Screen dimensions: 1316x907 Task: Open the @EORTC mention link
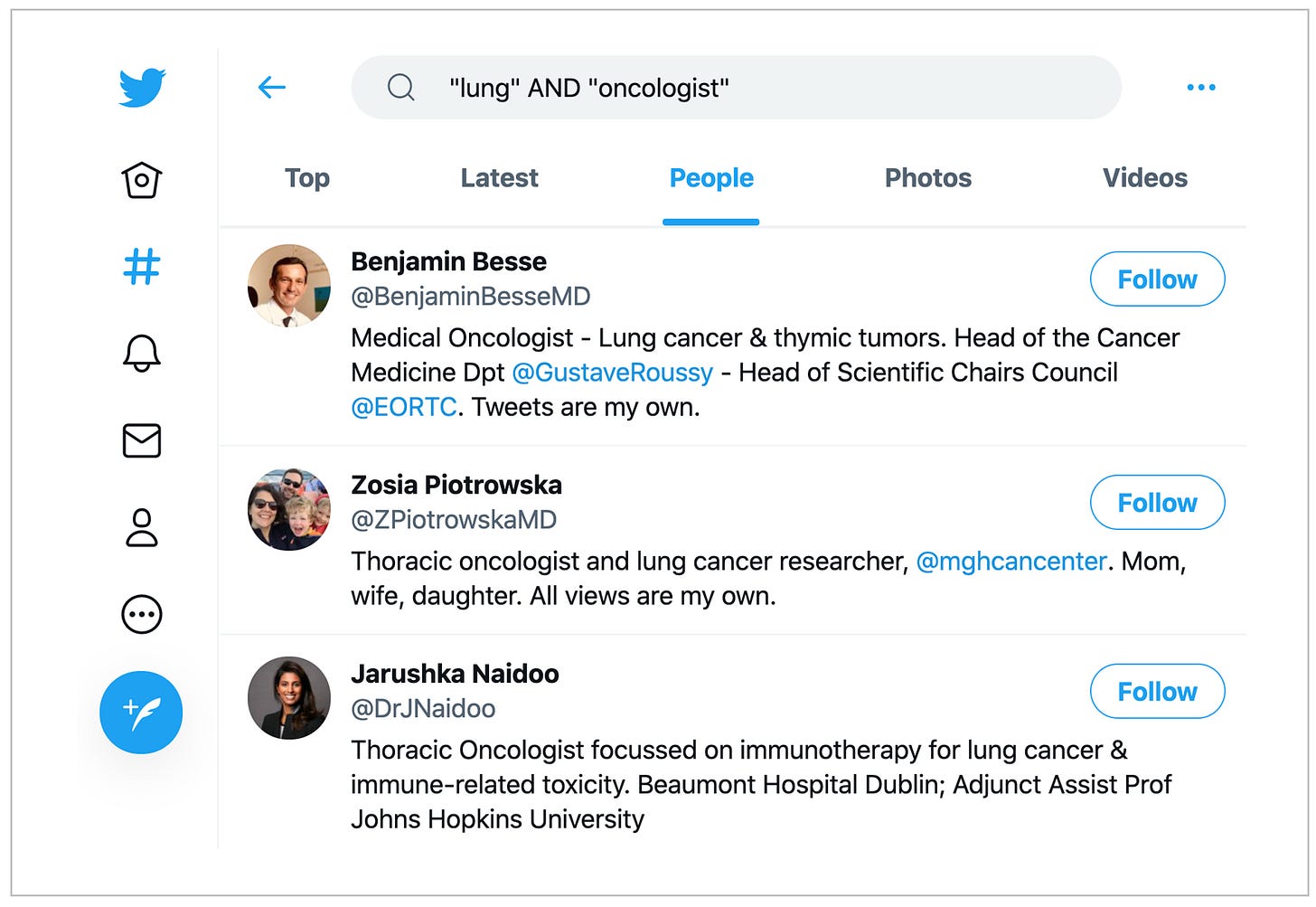pyautogui.click(x=404, y=407)
